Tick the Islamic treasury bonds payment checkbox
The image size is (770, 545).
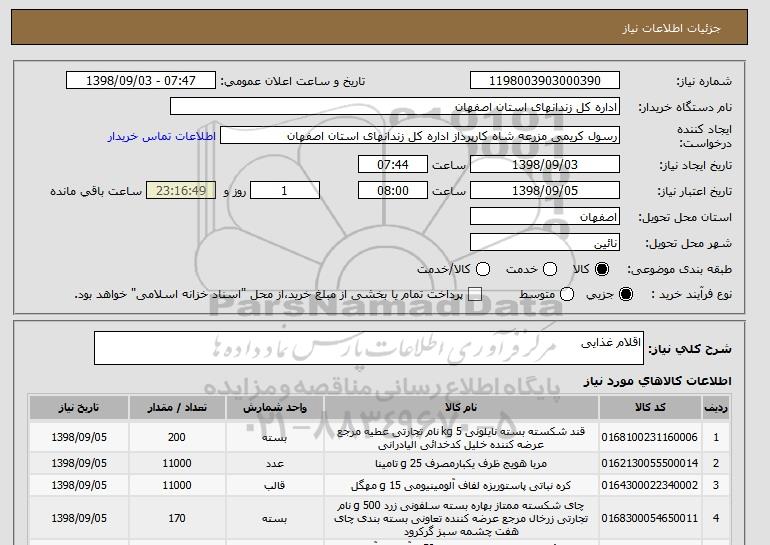point(475,294)
